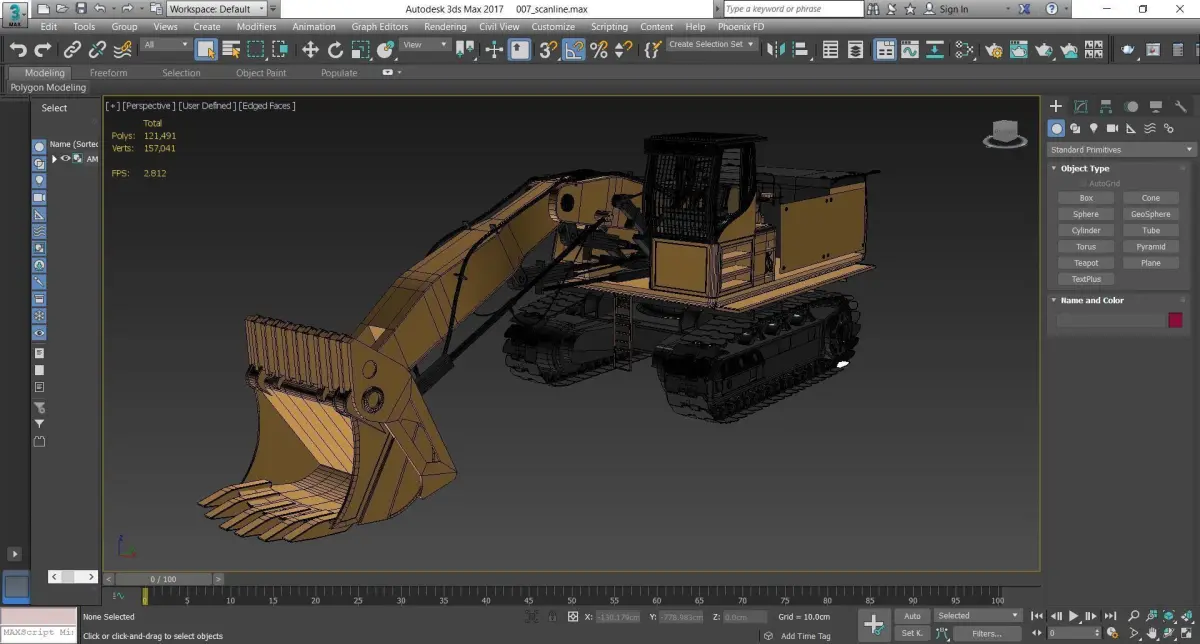Image resolution: width=1200 pixels, height=644 pixels.
Task: Switch to the Freeform ribbon tab
Action: (108, 72)
